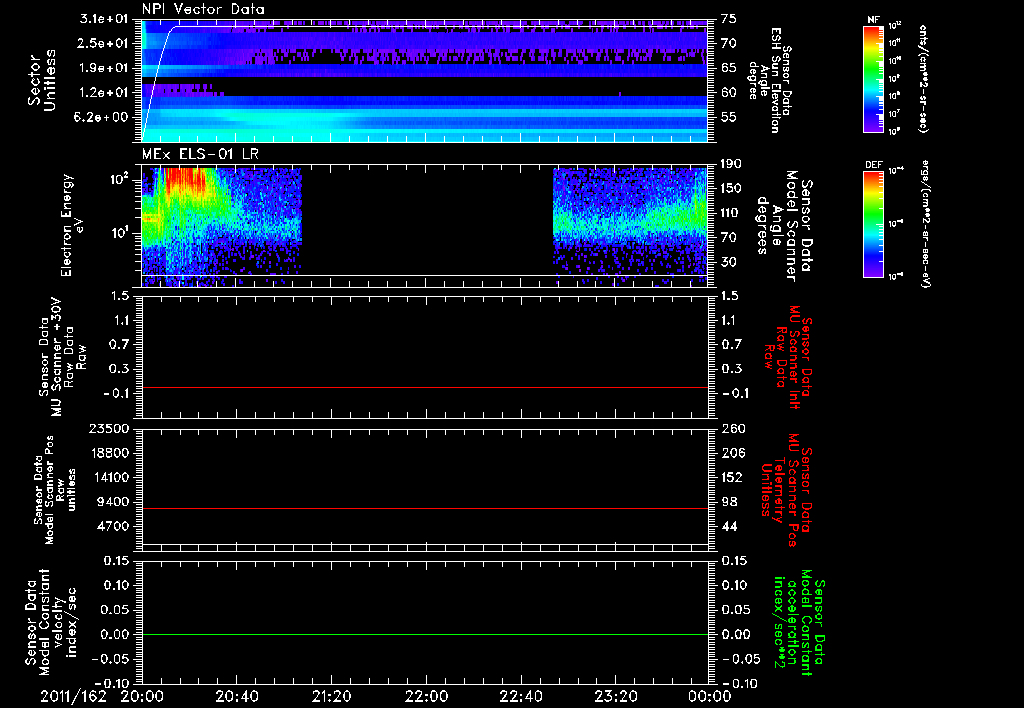Click the 00:00 time axis label
The image size is (1024, 708).
coord(709,696)
